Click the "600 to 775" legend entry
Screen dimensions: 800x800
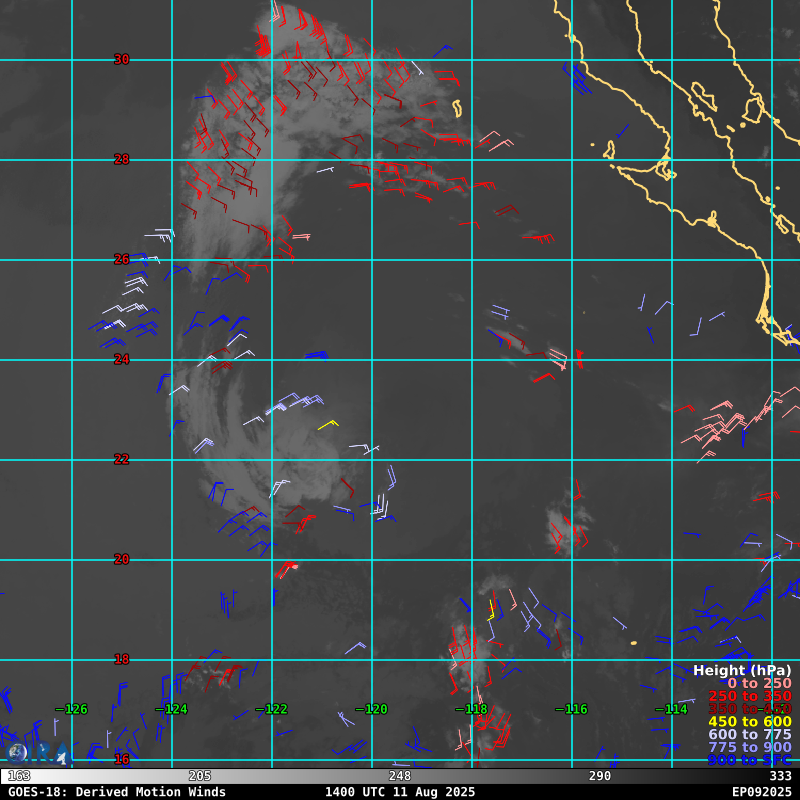(749, 735)
